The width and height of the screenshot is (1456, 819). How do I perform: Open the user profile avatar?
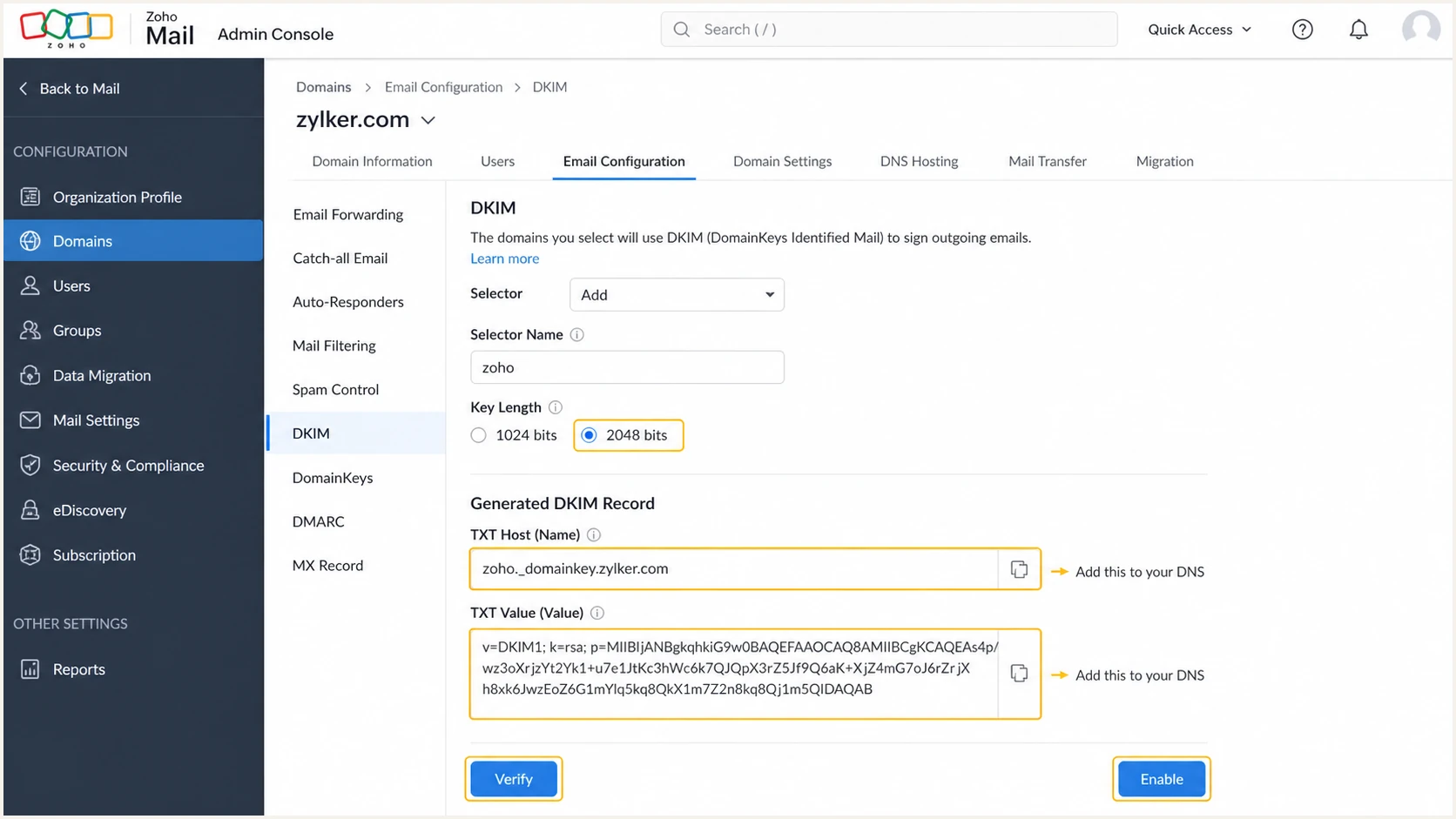click(1420, 29)
